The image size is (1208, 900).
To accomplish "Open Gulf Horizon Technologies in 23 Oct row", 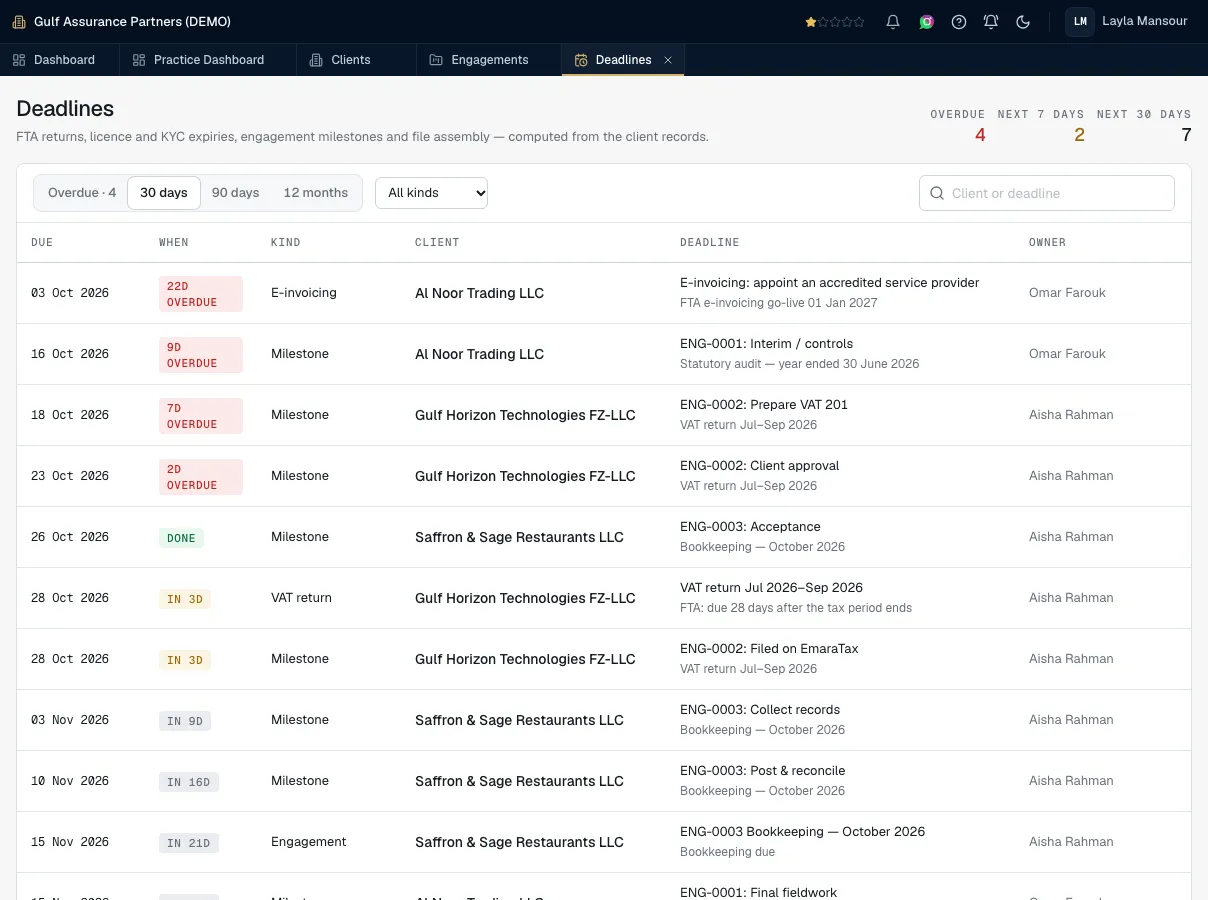I will (x=525, y=476).
